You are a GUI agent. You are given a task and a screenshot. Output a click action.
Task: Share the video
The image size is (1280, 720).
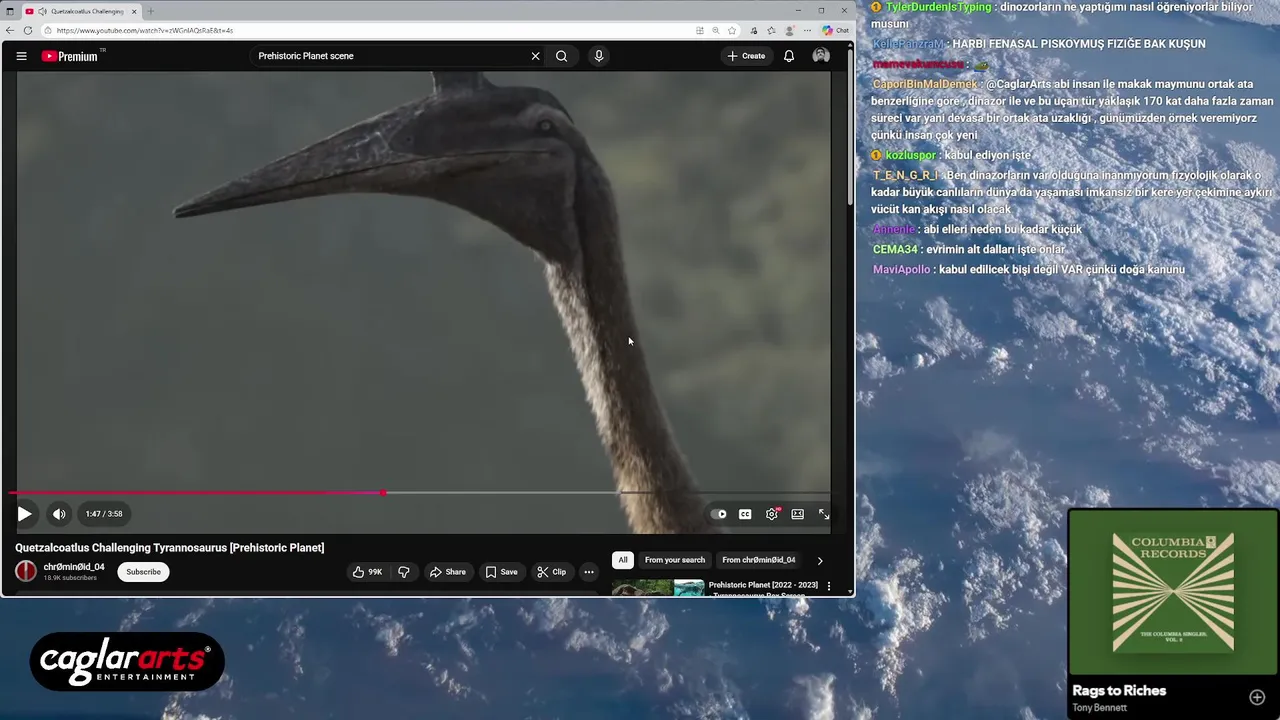coord(448,572)
